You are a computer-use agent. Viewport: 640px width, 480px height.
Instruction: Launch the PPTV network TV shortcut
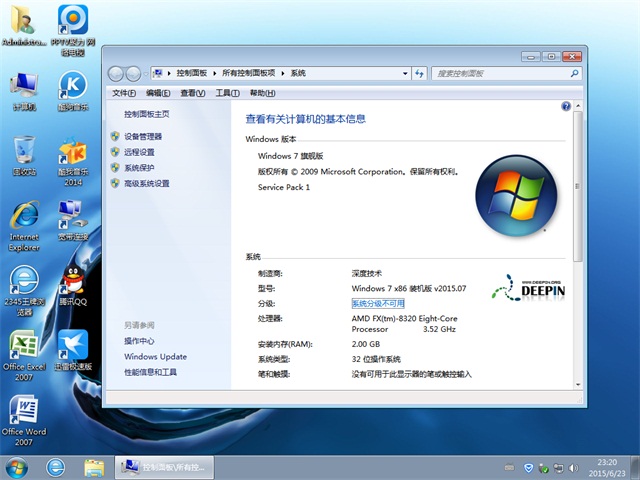point(73,30)
